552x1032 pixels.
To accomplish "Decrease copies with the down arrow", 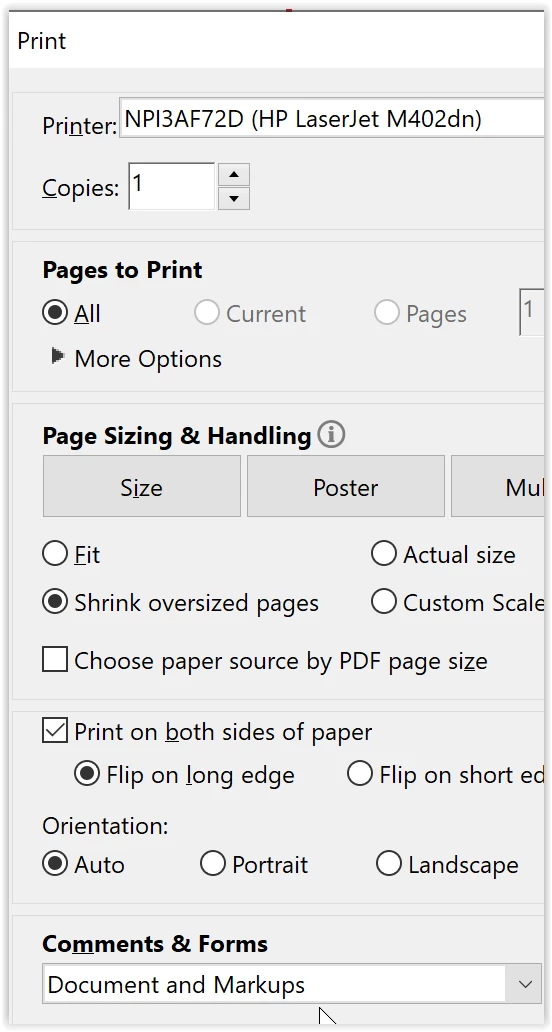I will coord(234,198).
